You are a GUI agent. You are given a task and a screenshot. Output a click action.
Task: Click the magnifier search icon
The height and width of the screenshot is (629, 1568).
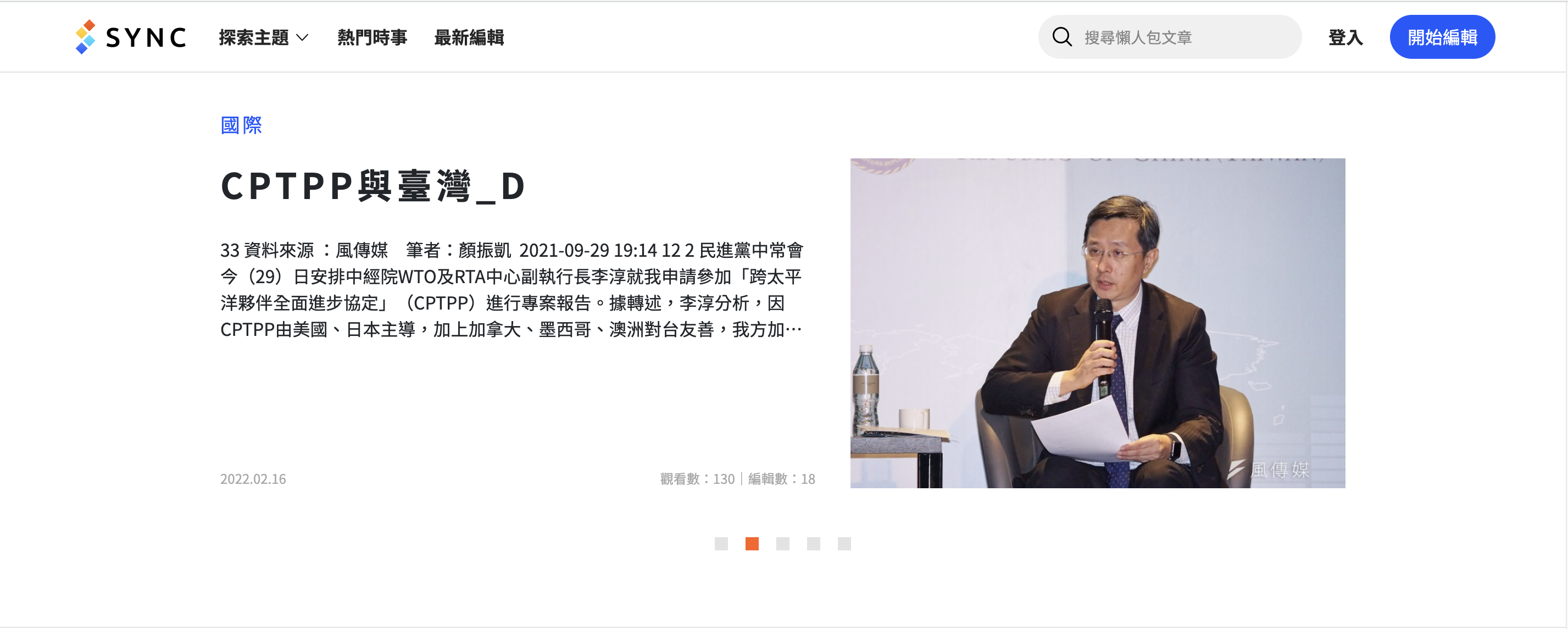pyautogui.click(x=1061, y=37)
